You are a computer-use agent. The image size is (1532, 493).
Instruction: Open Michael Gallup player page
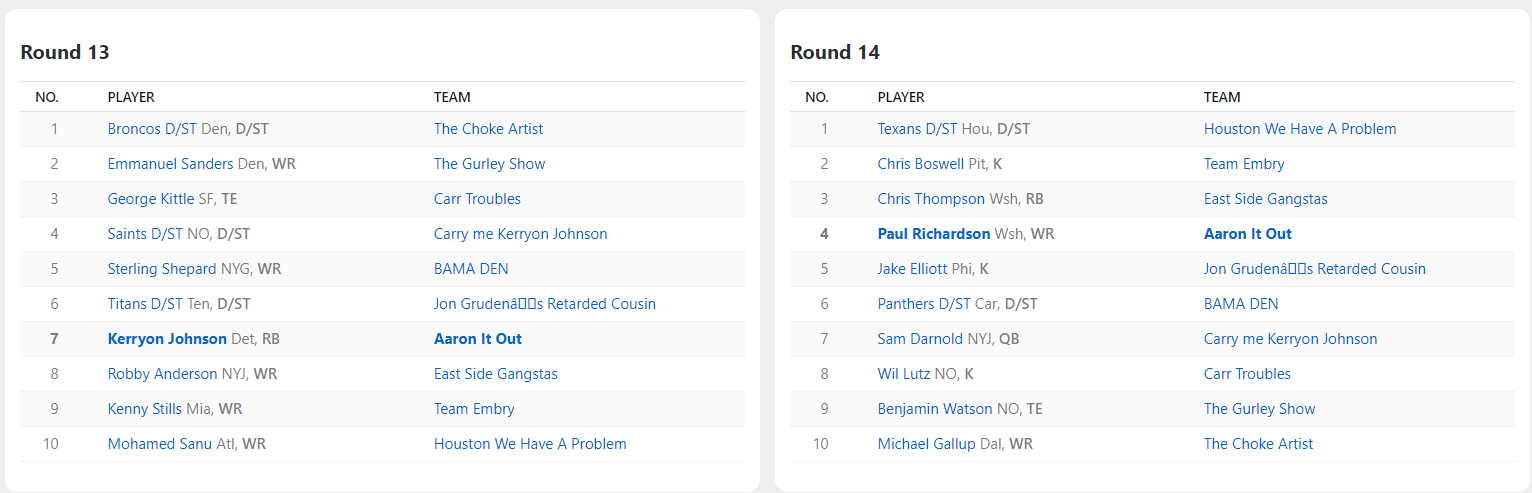point(926,444)
